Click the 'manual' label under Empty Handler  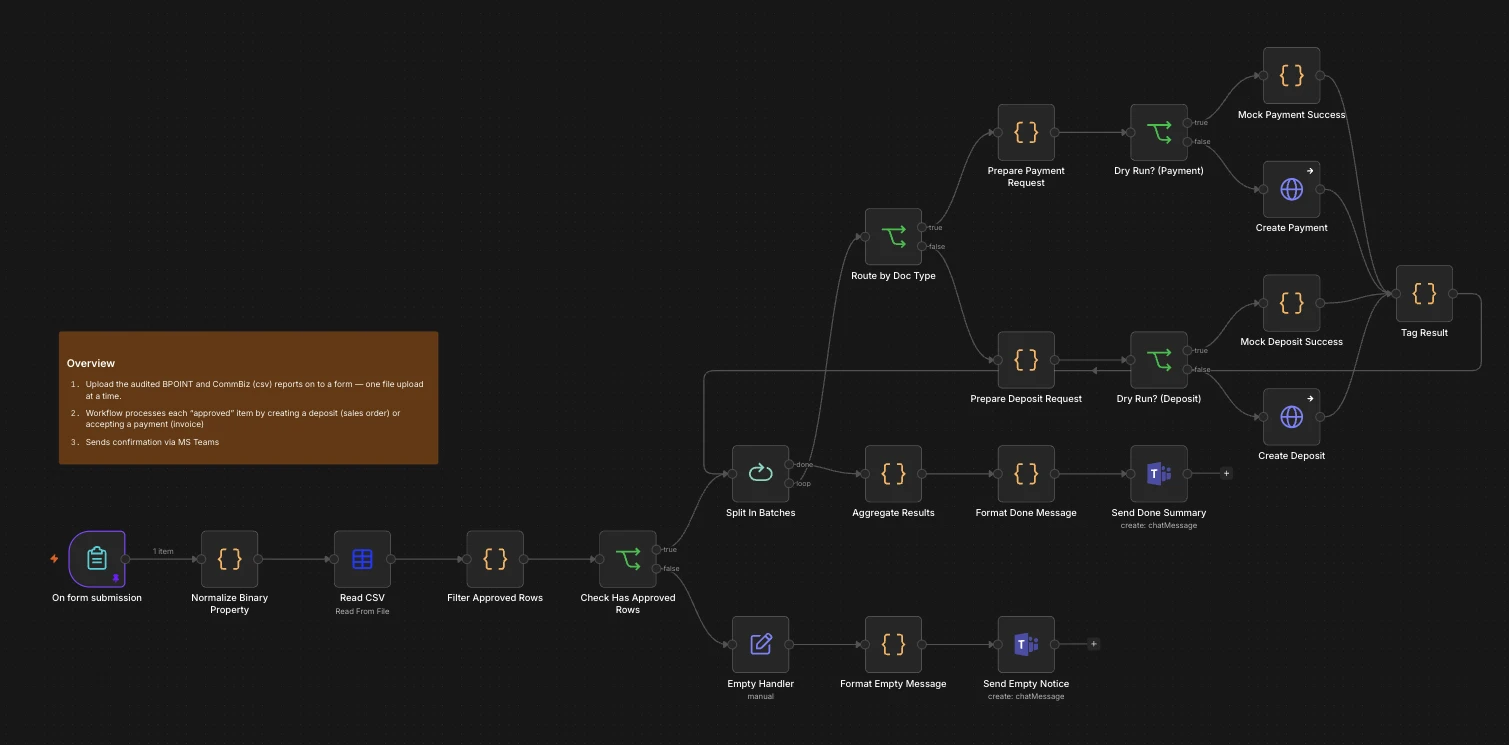pyautogui.click(x=761, y=696)
